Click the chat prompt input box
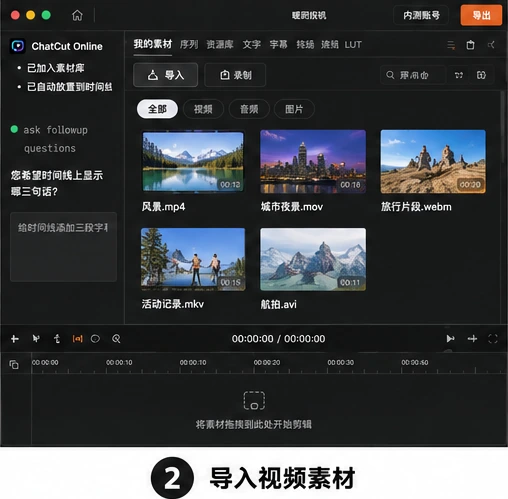 (x=63, y=247)
